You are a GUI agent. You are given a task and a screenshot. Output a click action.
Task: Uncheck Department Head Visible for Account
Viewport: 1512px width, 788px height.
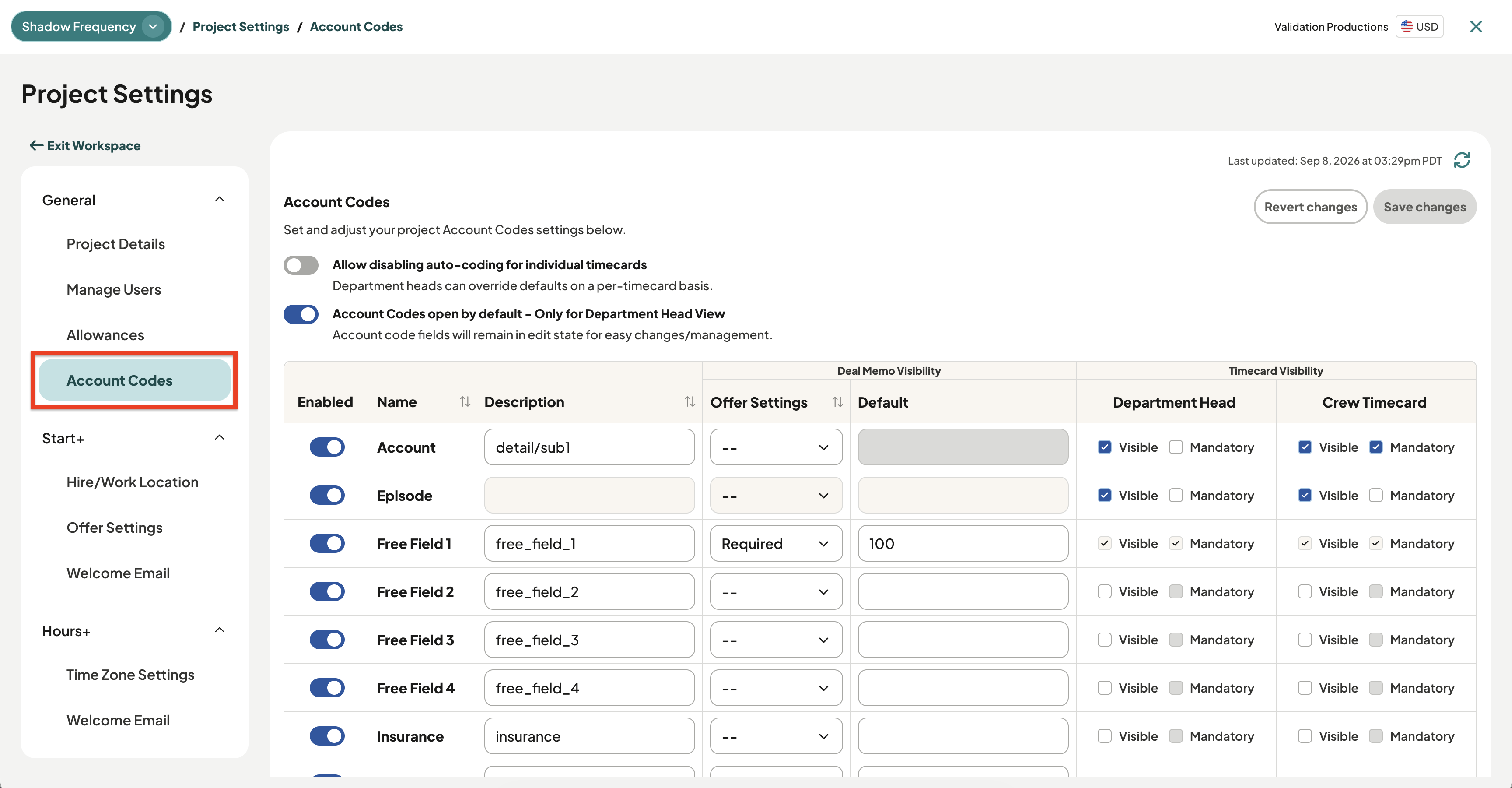click(x=1104, y=447)
